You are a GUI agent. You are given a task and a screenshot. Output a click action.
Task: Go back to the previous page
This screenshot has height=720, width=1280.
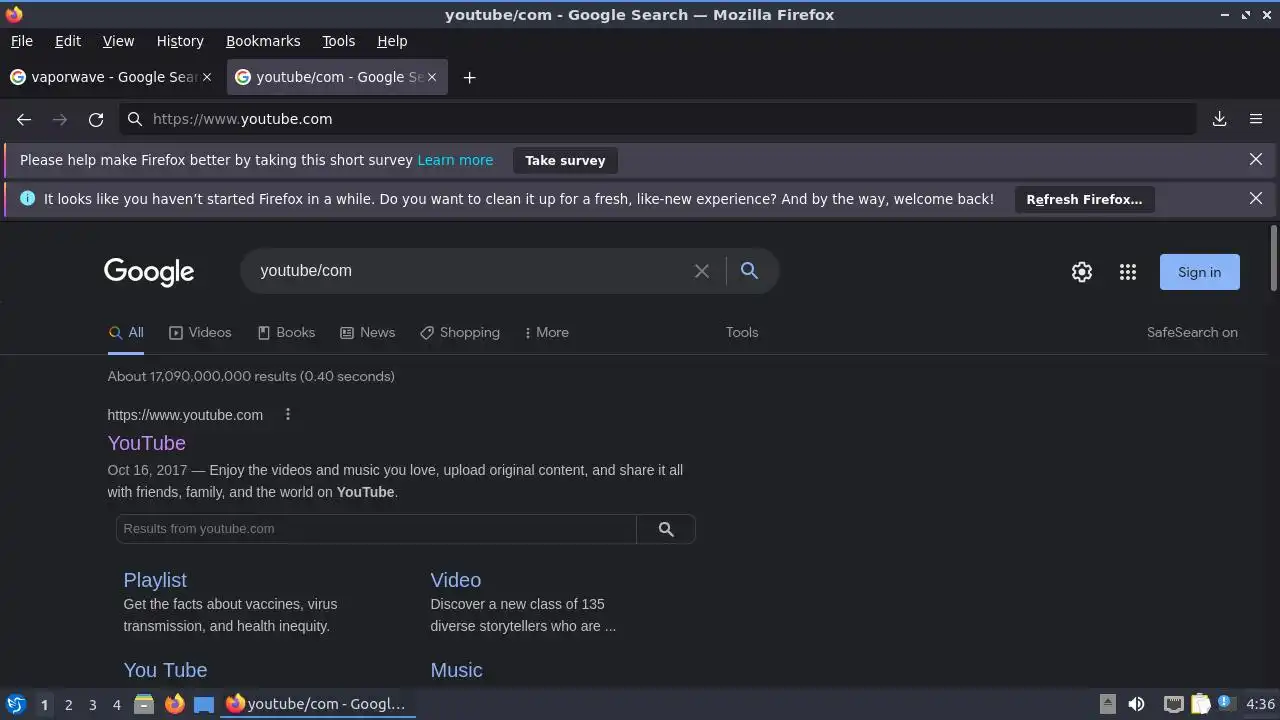tap(24, 119)
